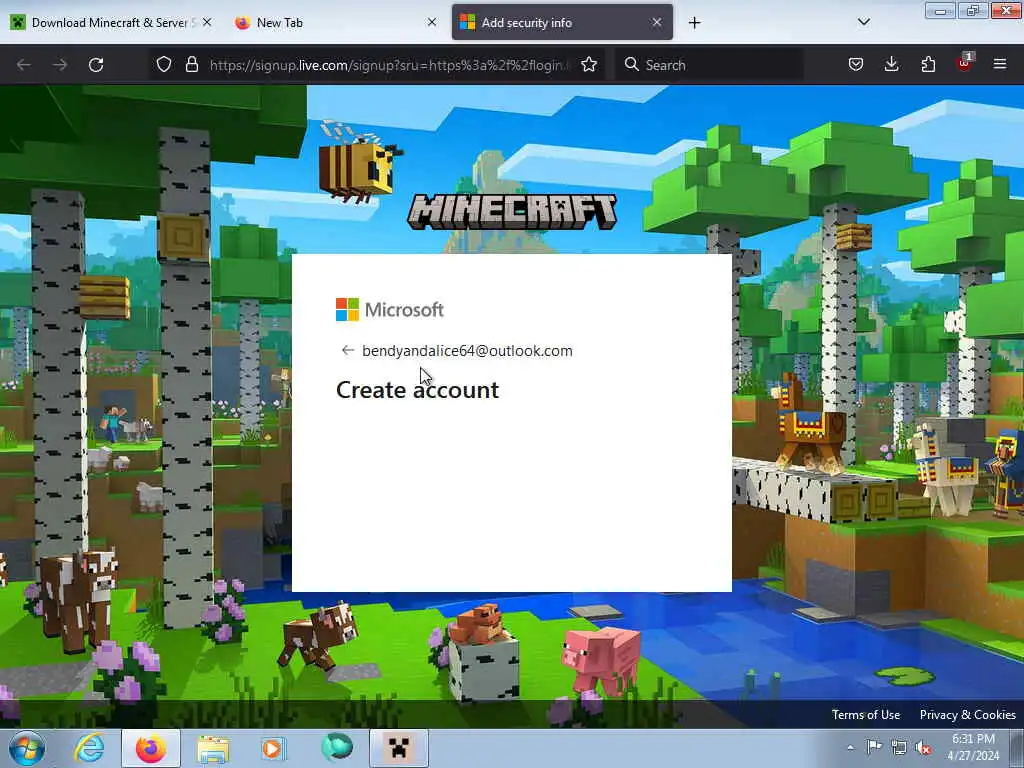Open the tracking protection shield icon

(164, 65)
